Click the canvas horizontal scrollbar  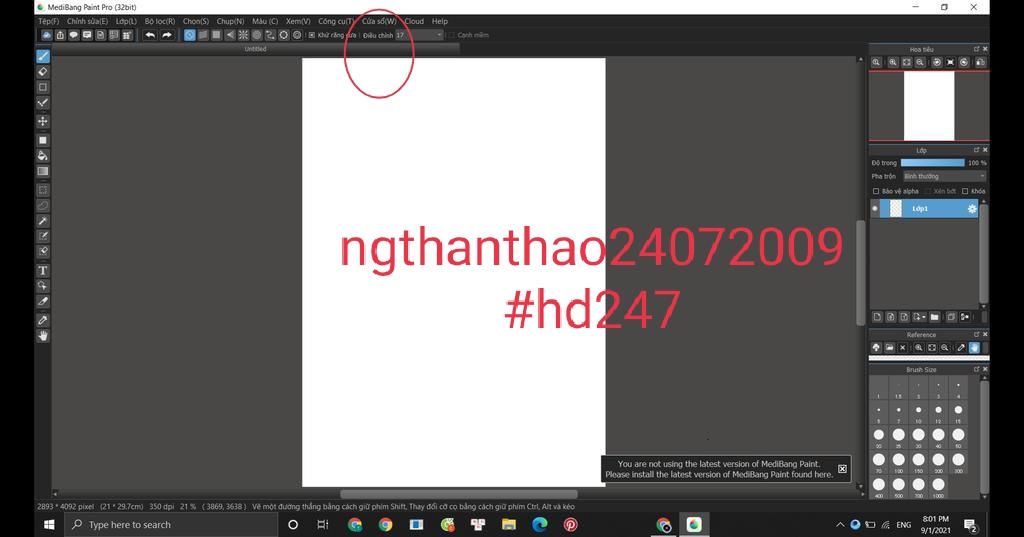458,495
